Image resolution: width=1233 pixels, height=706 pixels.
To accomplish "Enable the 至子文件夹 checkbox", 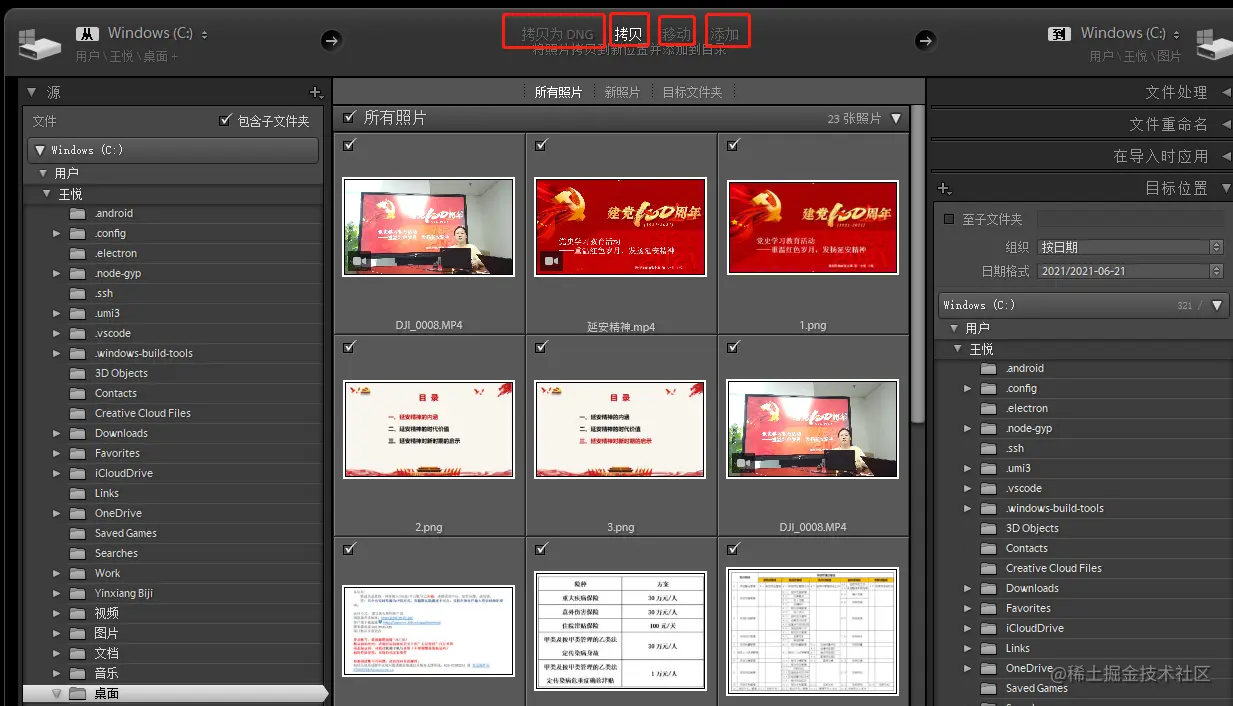I will 949,219.
